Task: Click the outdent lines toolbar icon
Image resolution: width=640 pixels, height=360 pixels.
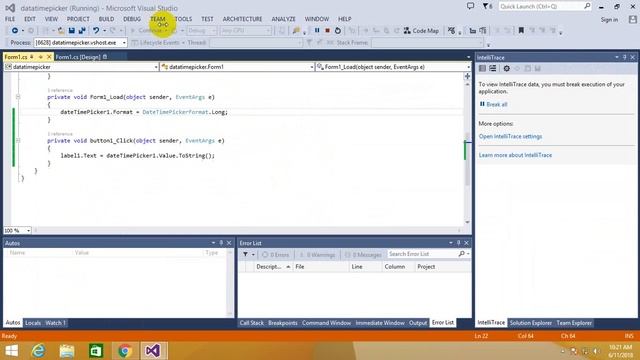Action: pos(473,31)
